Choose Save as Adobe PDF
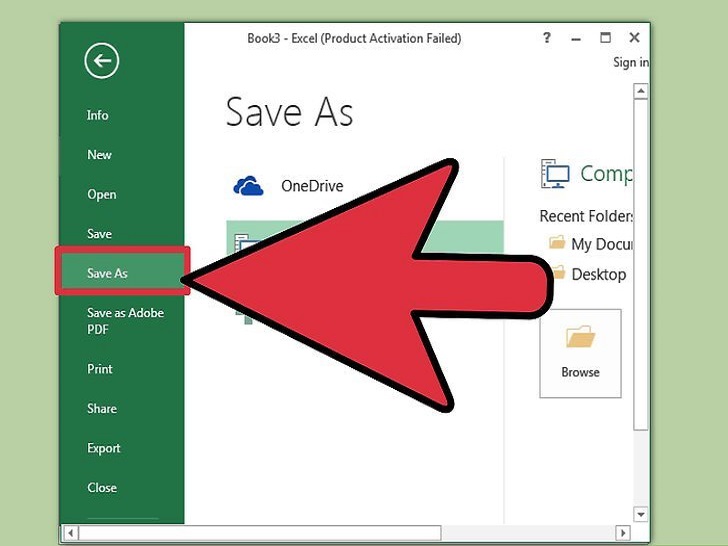This screenshot has height=546, width=728. [125, 321]
